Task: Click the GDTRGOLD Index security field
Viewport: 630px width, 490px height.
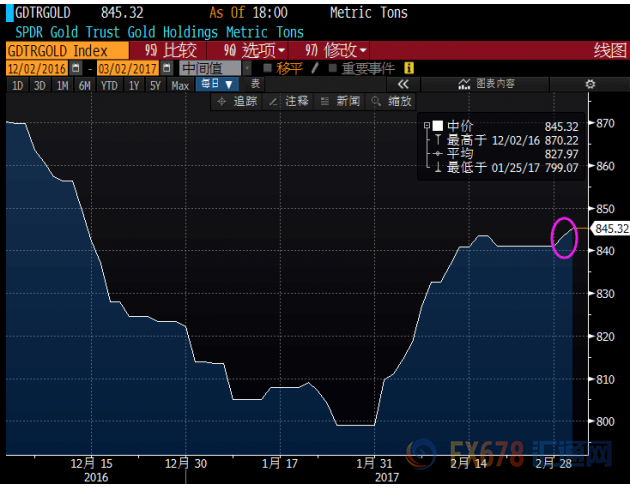Action: pos(68,51)
